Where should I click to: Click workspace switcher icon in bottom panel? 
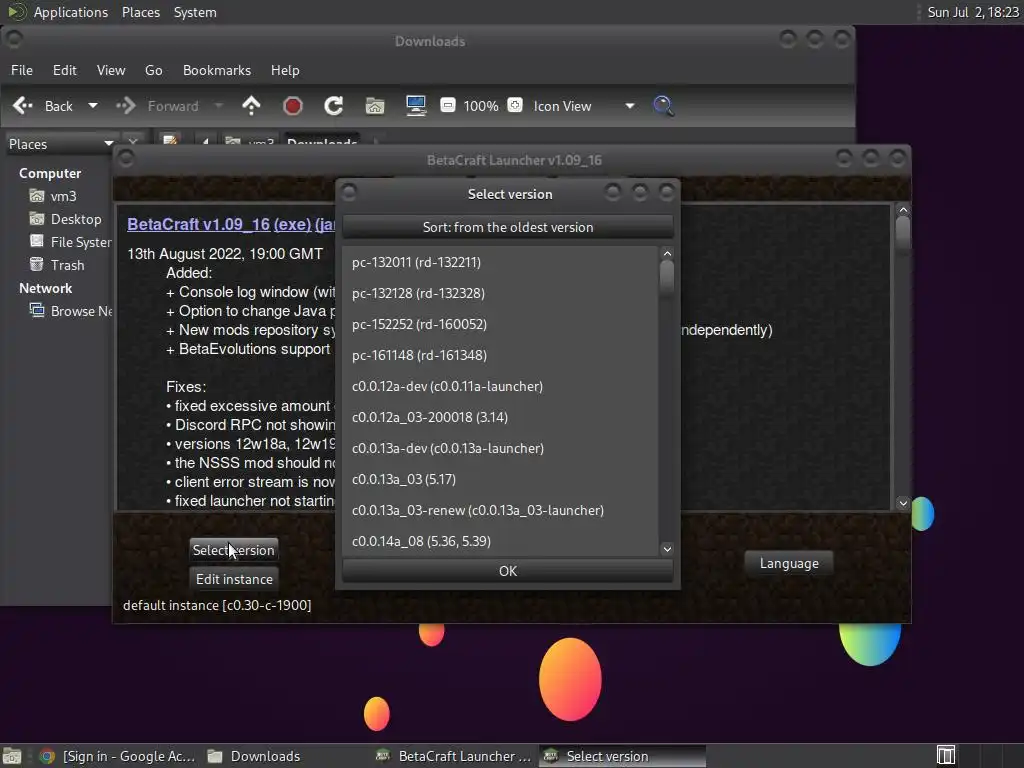[x=946, y=756]
